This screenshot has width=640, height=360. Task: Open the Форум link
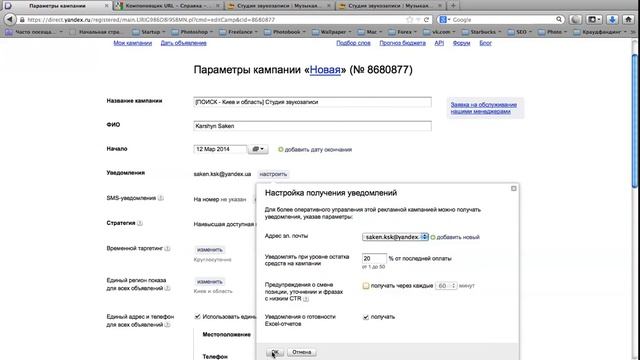462,43
